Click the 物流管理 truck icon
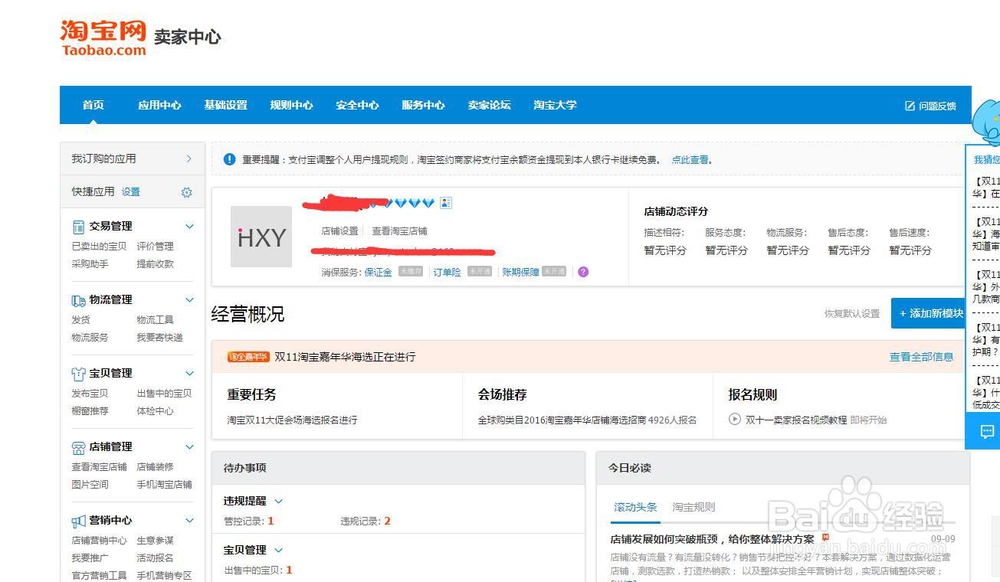1000x582 pixels. (78, 300)
